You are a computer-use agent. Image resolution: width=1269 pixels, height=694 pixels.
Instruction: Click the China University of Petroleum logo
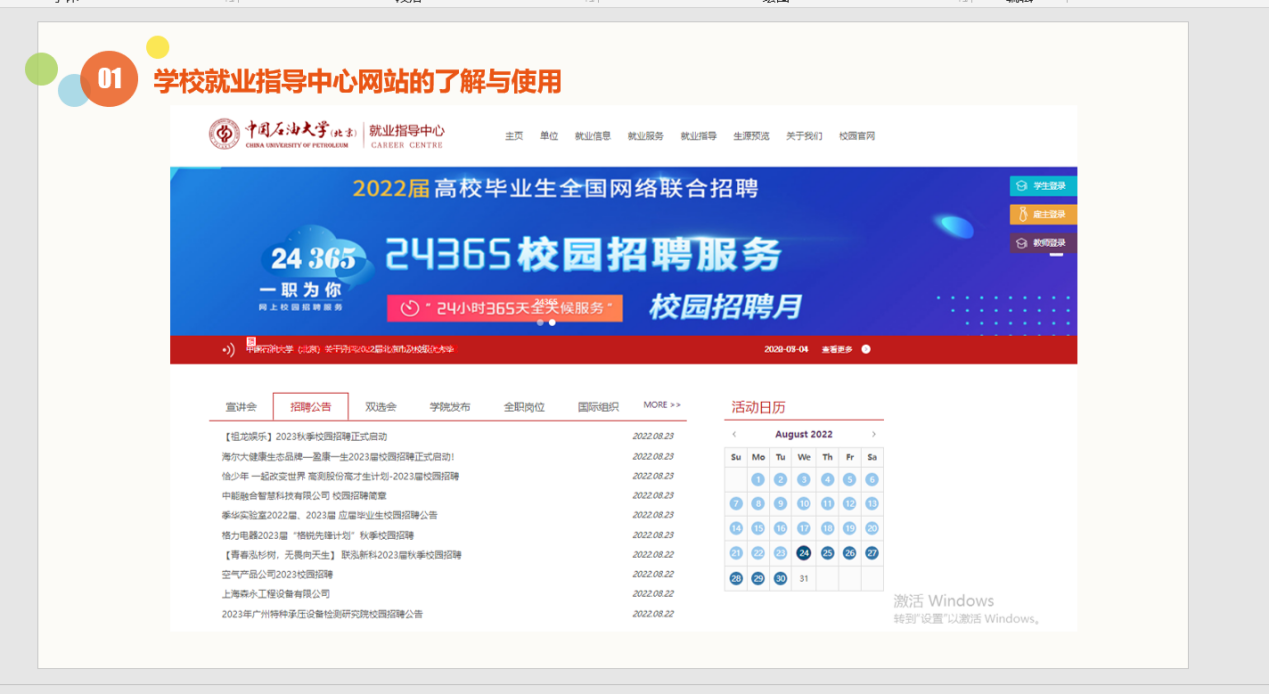[224, 134]
